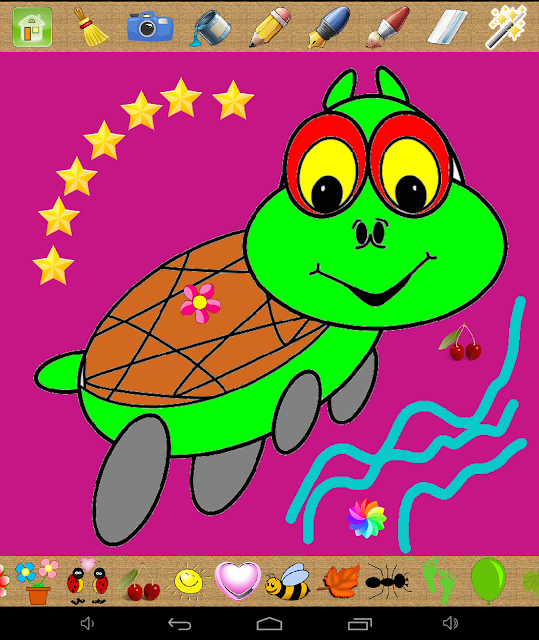Viewport: 539px width, 640px height.
Task: Choose the ladybugs sticker
Action: (x=87, y=582)
